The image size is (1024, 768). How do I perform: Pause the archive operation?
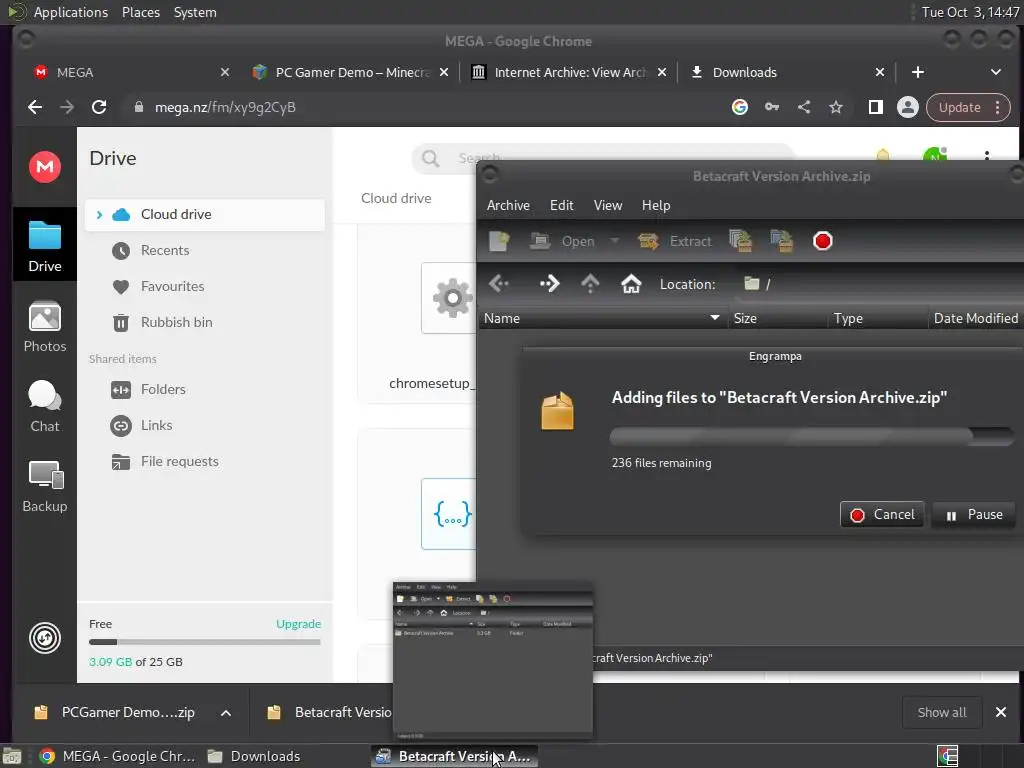tap(973, 515)
